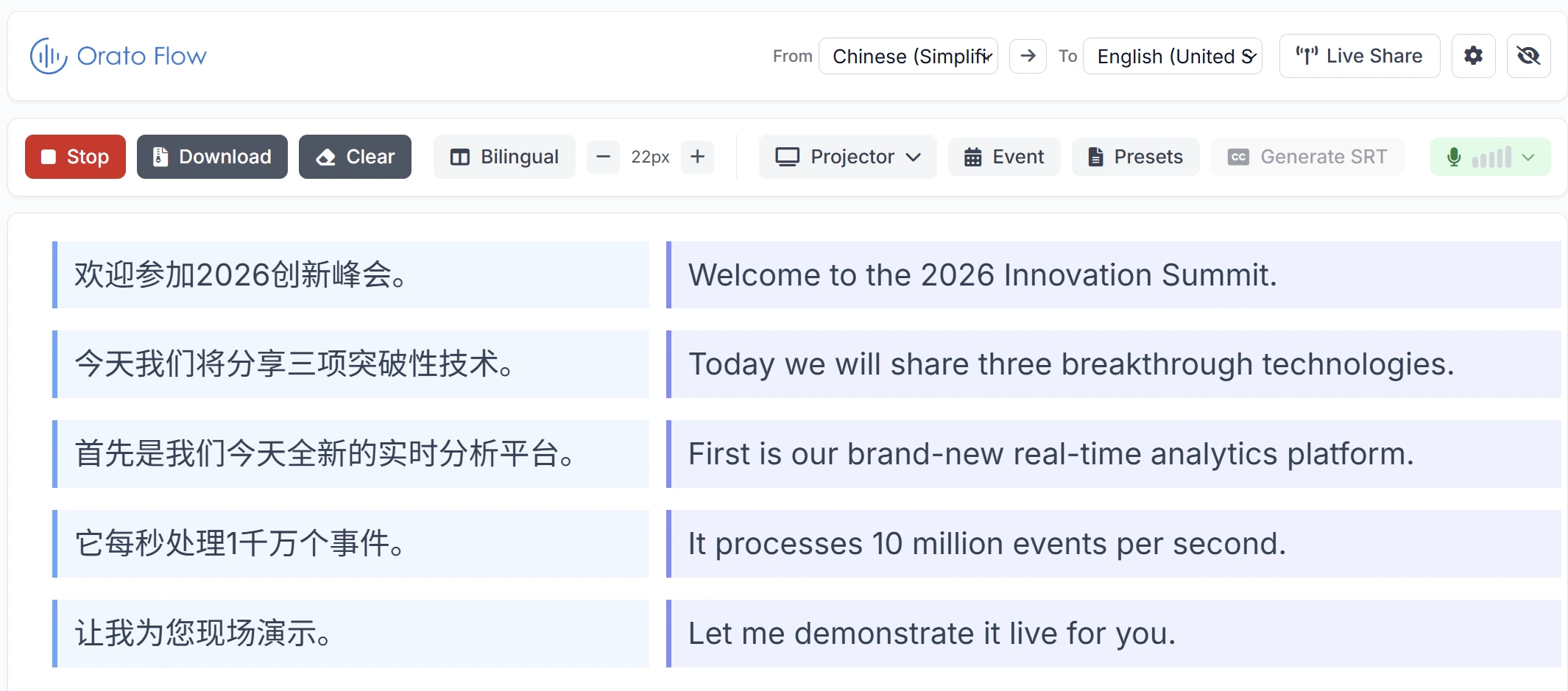Screen dimensions: 1568x691
Task: Select the line about real-time analytics platform
Action: pos(1113,454)
